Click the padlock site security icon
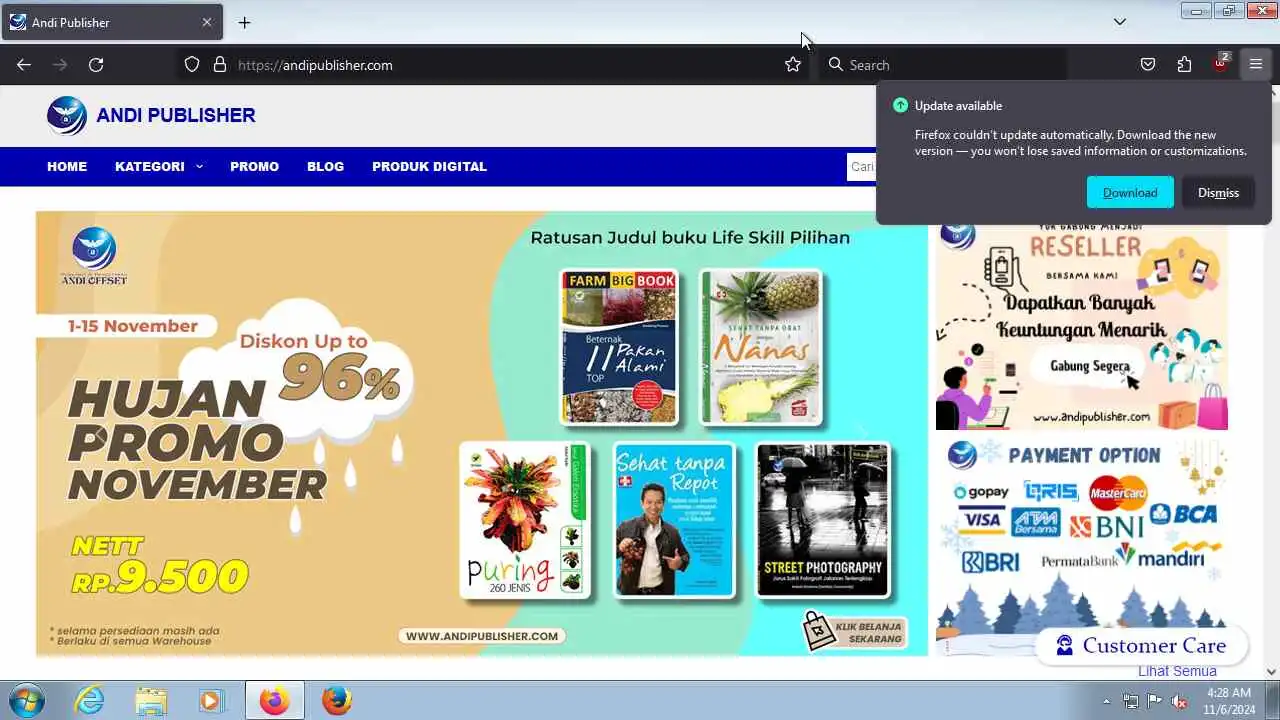The width and height of the screenshot is (1280, 720). (220, 65)
